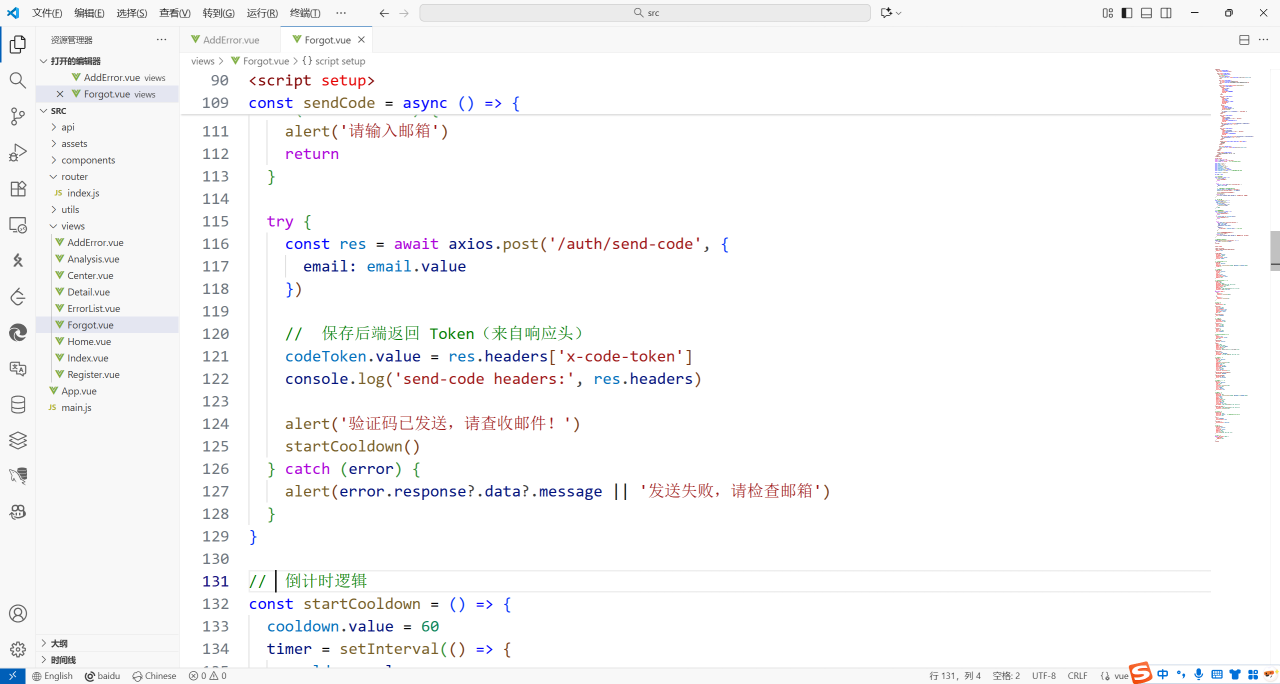Image resolution: width=1280 pixels, height=684 pixels.
Task: Click the views breadcrumb segment
Action: click(203, 61)
